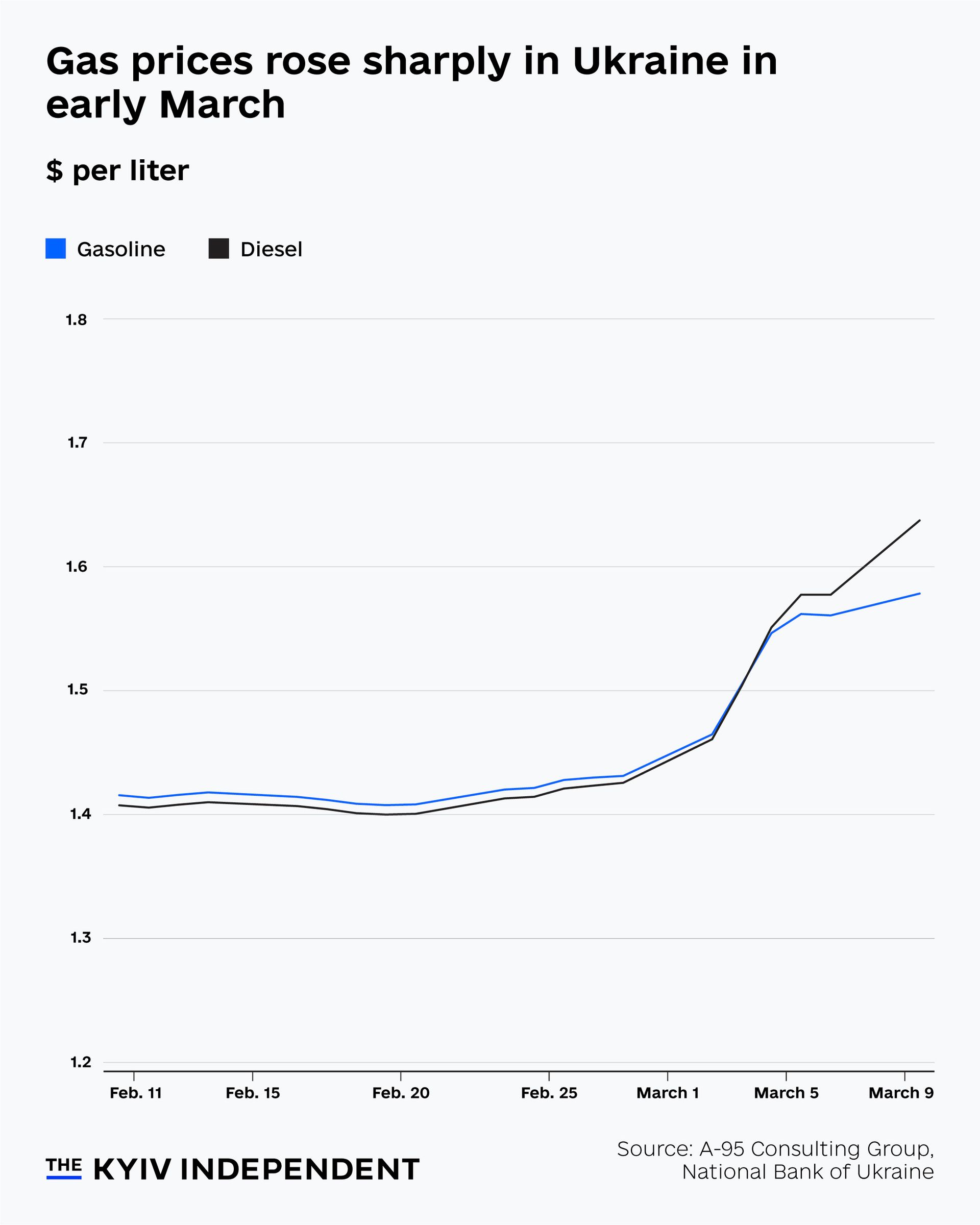Click the 1.3 y-axis label
The width and height of the screenshot is (980, 1225).
[80, 938]
